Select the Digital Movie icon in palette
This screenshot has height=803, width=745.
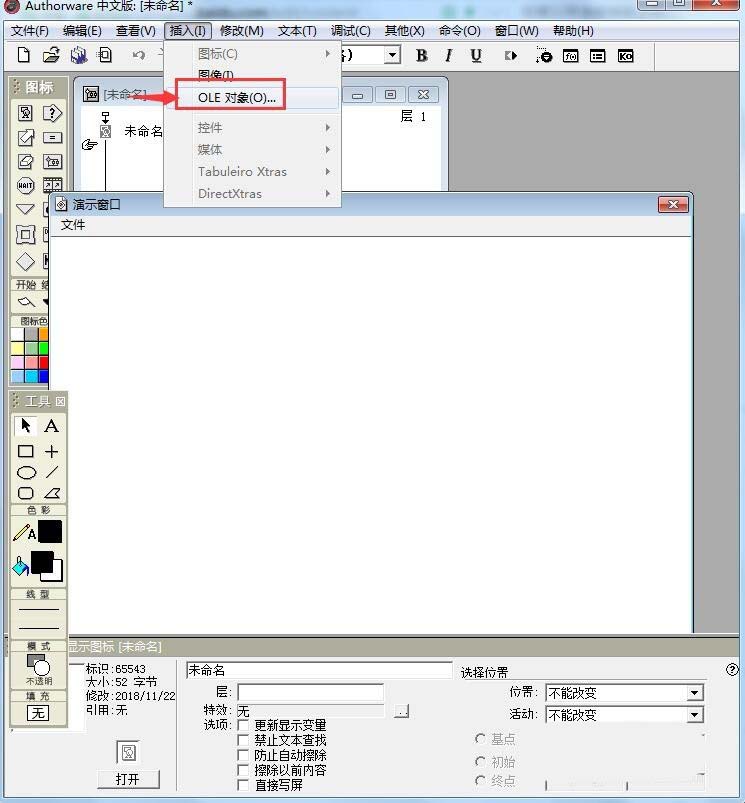[x=52, y=185]
